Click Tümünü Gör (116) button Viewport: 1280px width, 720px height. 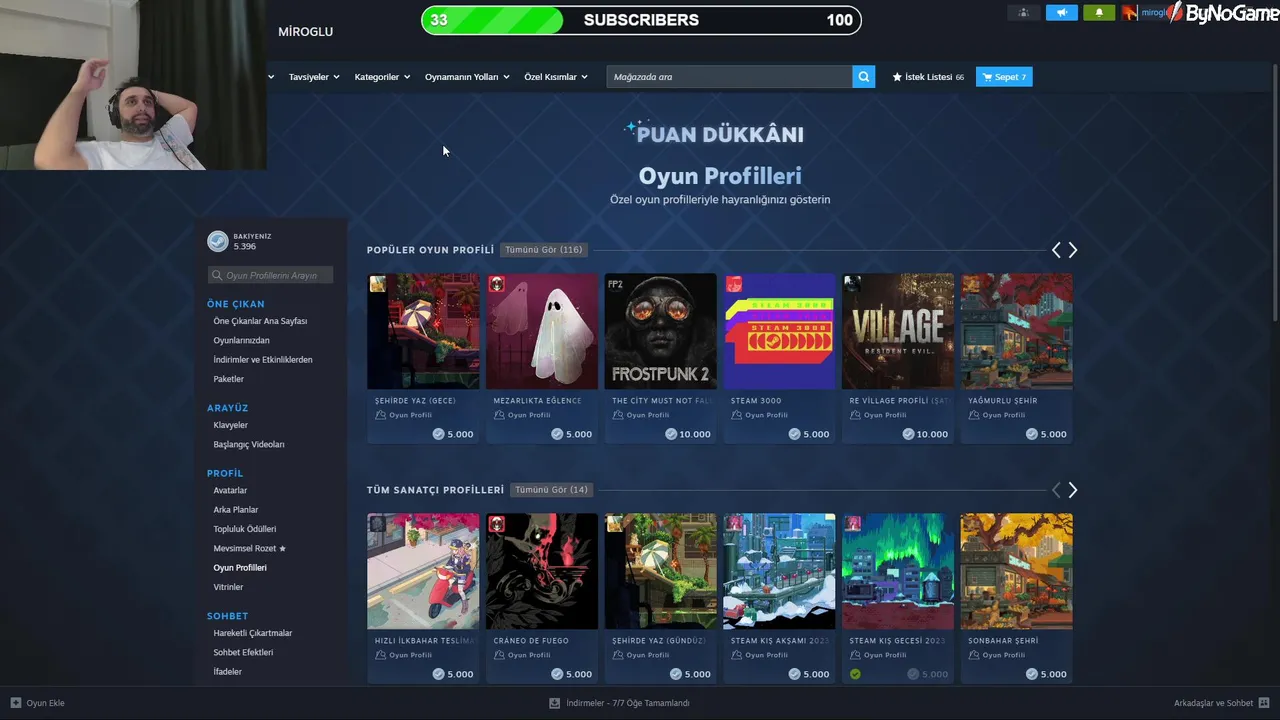[544, 250]
